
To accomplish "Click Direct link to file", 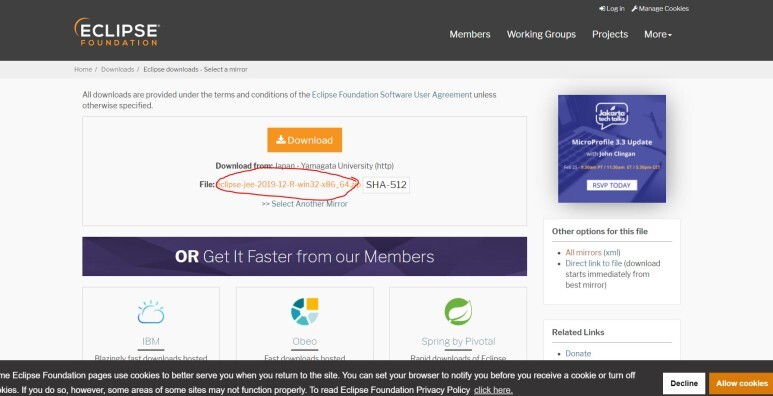I will coord(594,263).
